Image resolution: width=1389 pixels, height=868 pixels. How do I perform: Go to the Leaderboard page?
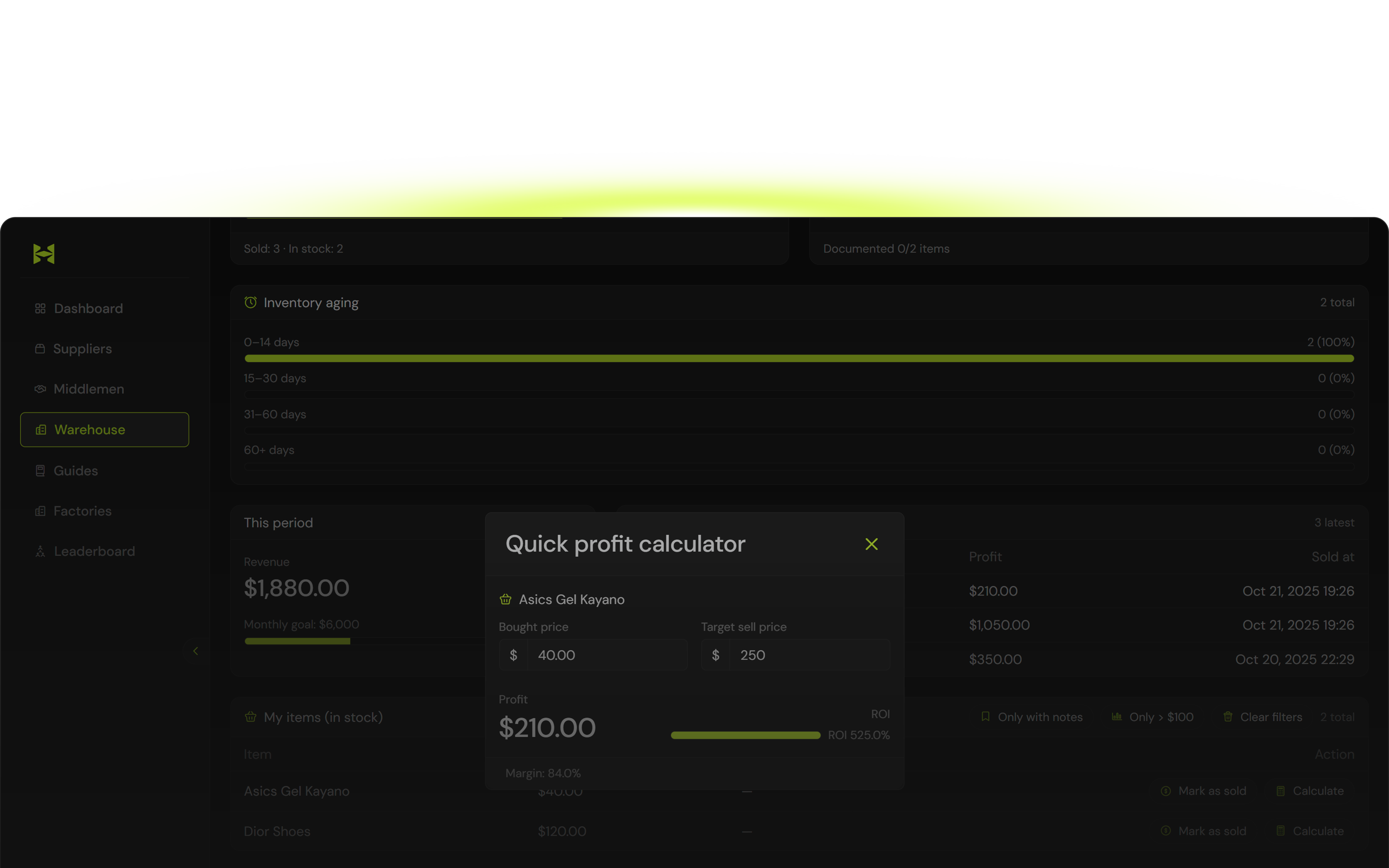(94, 552)
